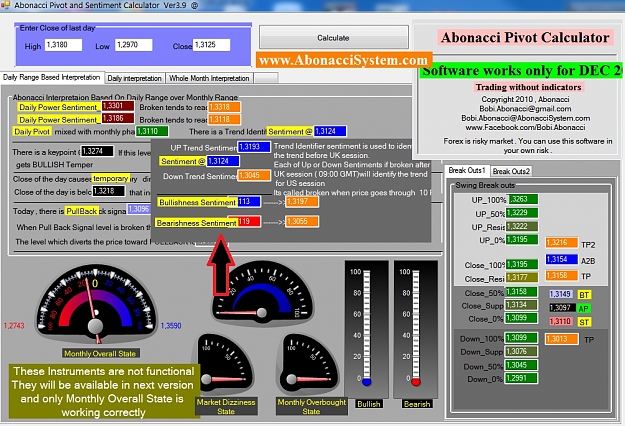This screenshot has width=625, height=426.
Task: Click the blue-arc speedometer gauge
Action: pos(263,293)
